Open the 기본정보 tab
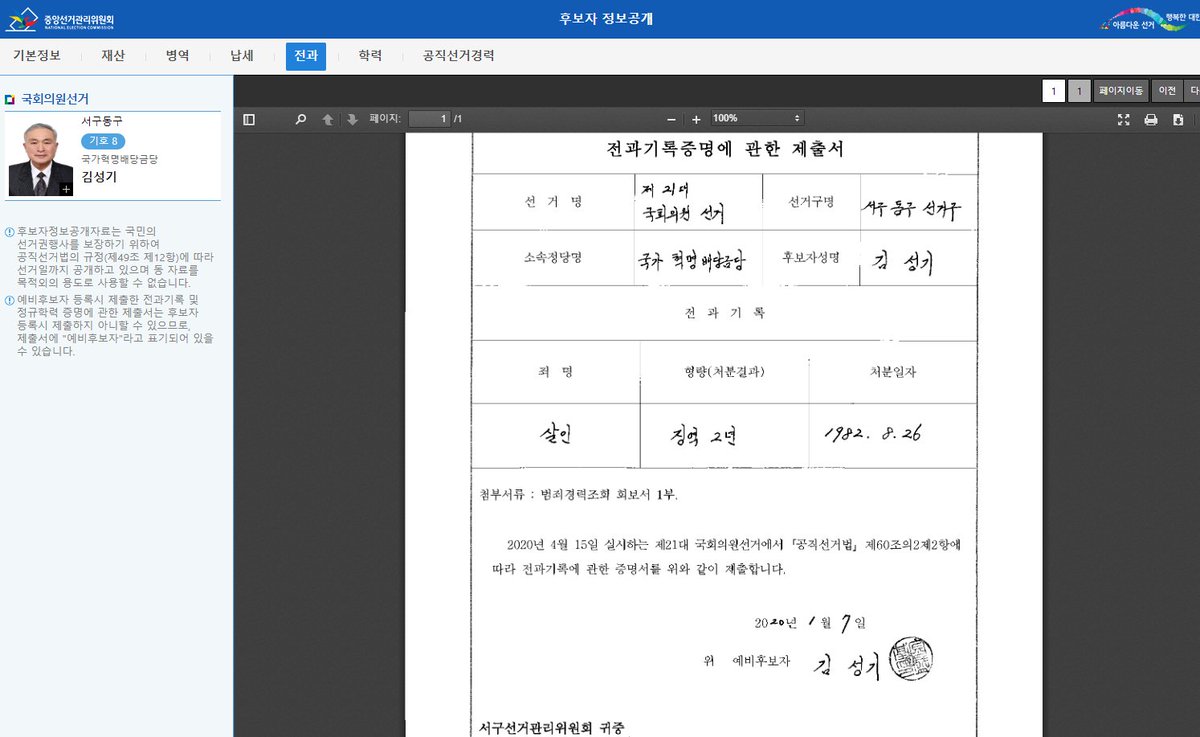The height and width of the screenshot is (737, 1200). click(x=36, y=56)
